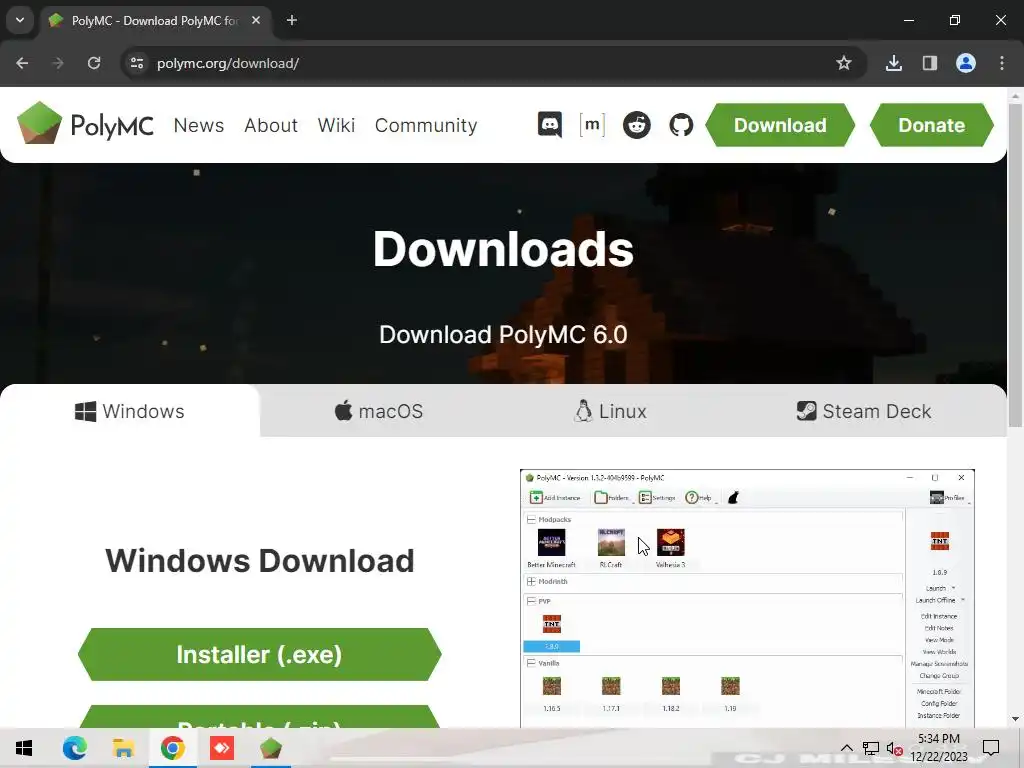Open Windows Start menu
1024x768 pixels.
click(24, 748)
